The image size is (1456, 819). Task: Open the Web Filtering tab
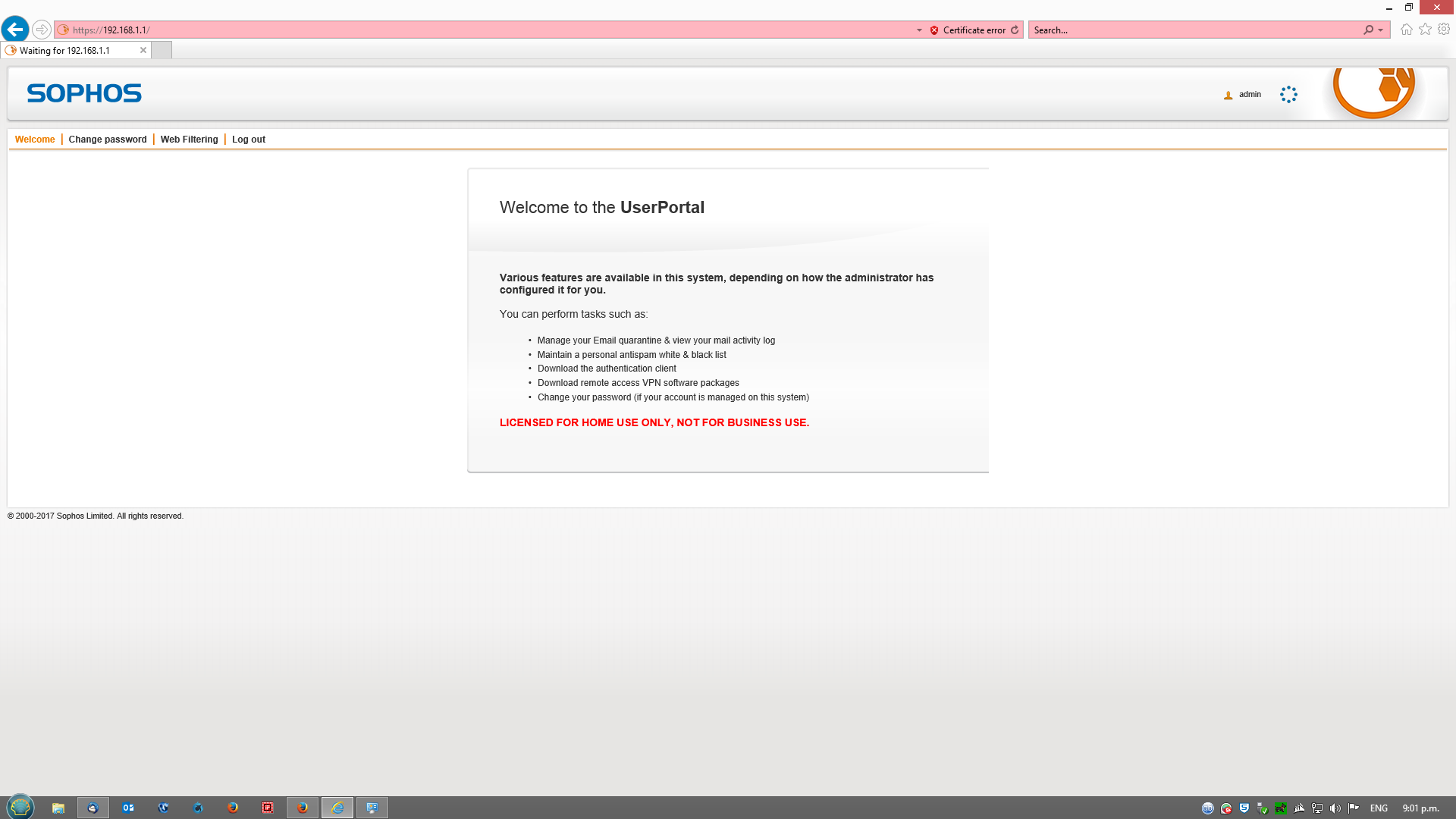[189, 140]
